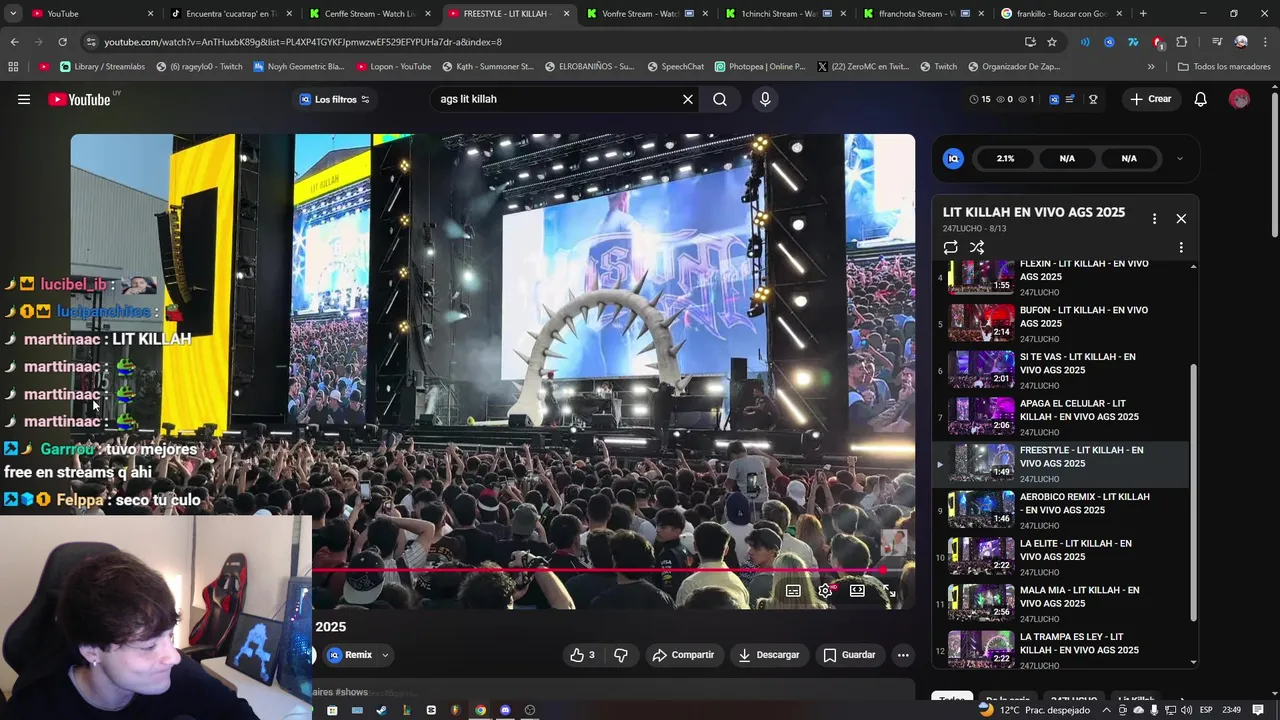Click the Guardar save button

click(x=849, y=655)
